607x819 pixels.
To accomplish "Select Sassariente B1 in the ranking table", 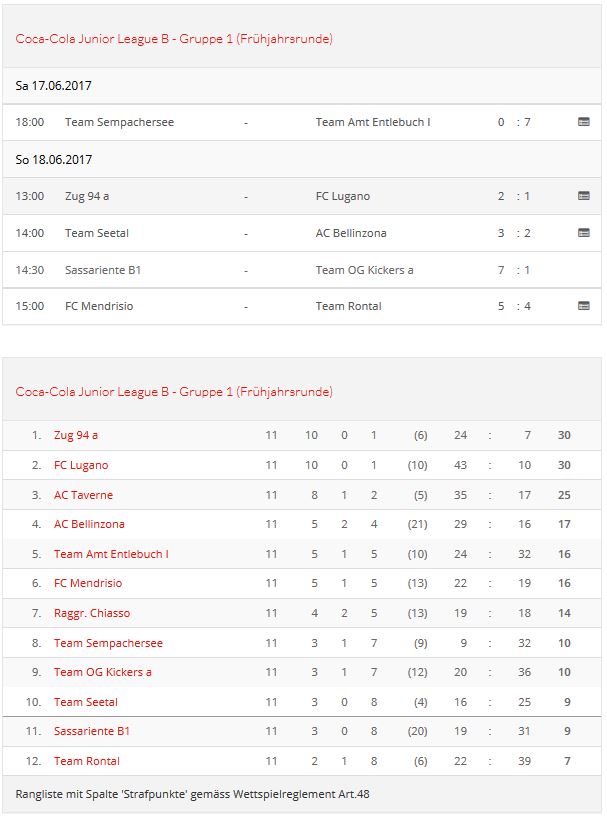I will point(92,731).
